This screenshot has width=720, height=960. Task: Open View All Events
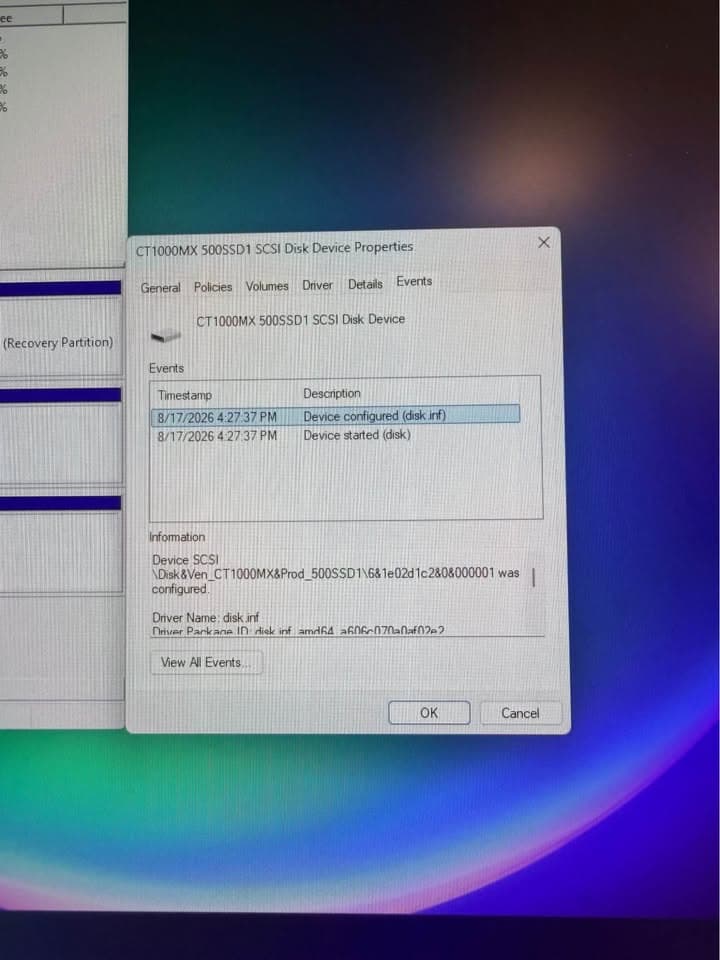[206, 662]
